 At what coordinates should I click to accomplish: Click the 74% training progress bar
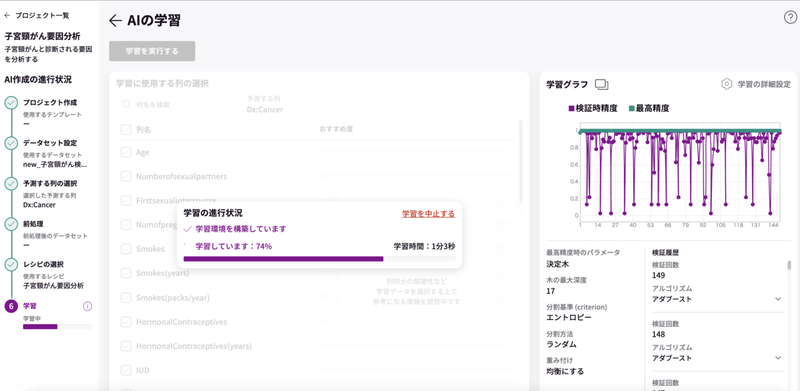[319, 259]
